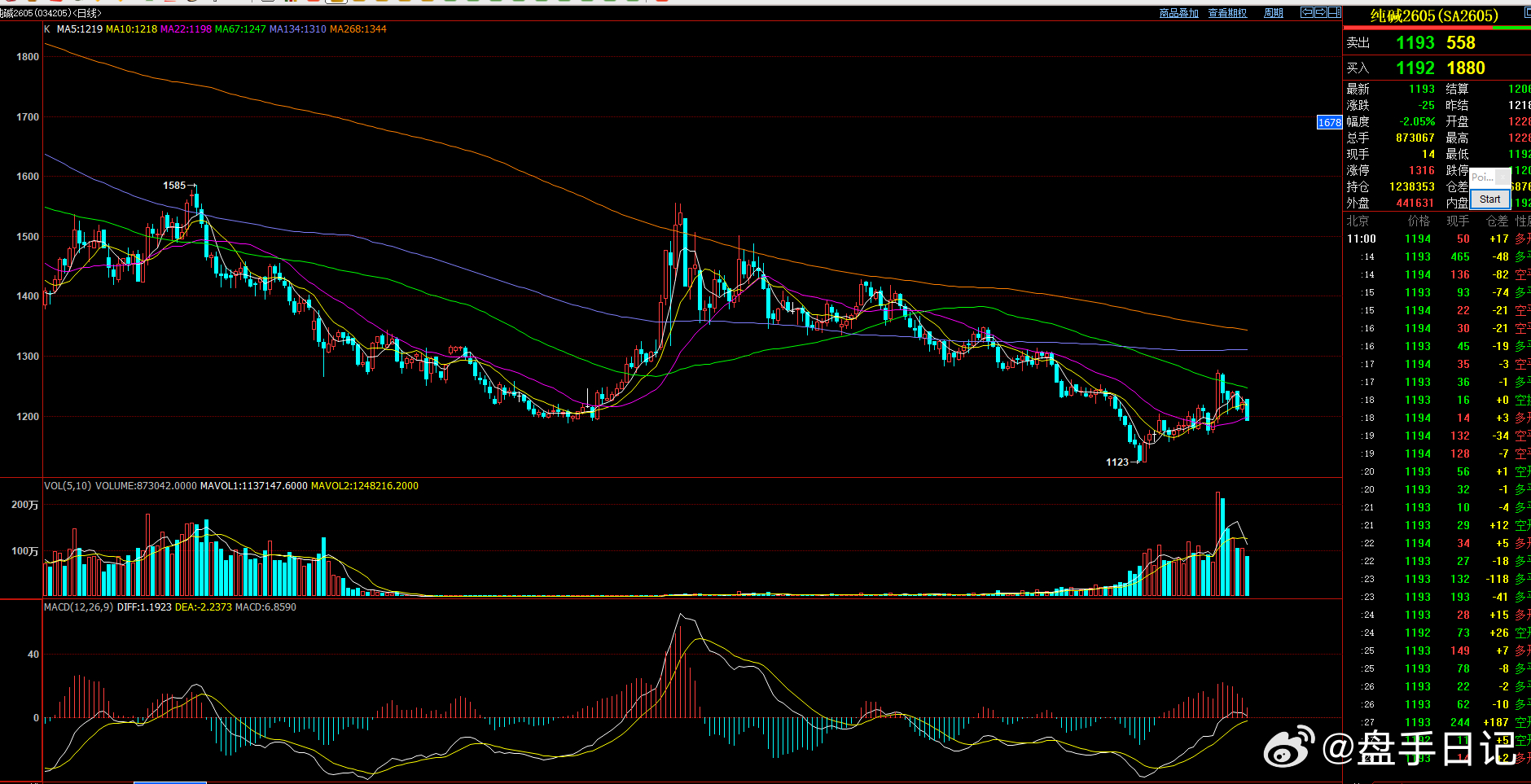Viewport: 1531px width, 784px height.
Task: Click the tick volume 465
Action: pyautogui.click(x=1460, y=257)
